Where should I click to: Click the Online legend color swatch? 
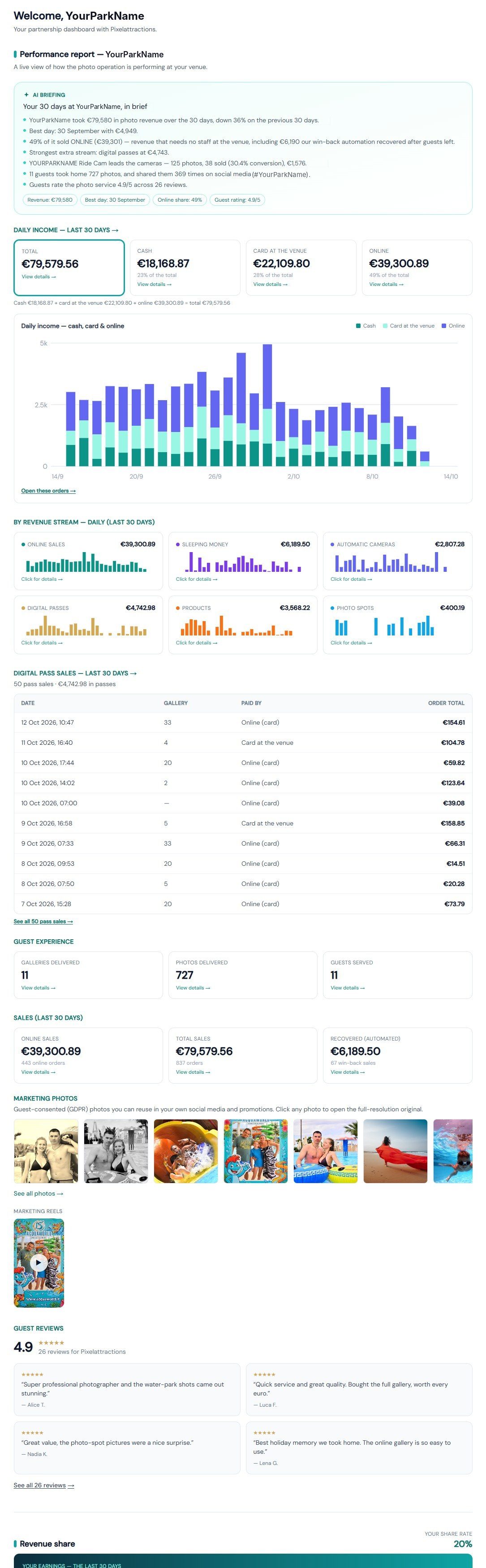(444, 326)
